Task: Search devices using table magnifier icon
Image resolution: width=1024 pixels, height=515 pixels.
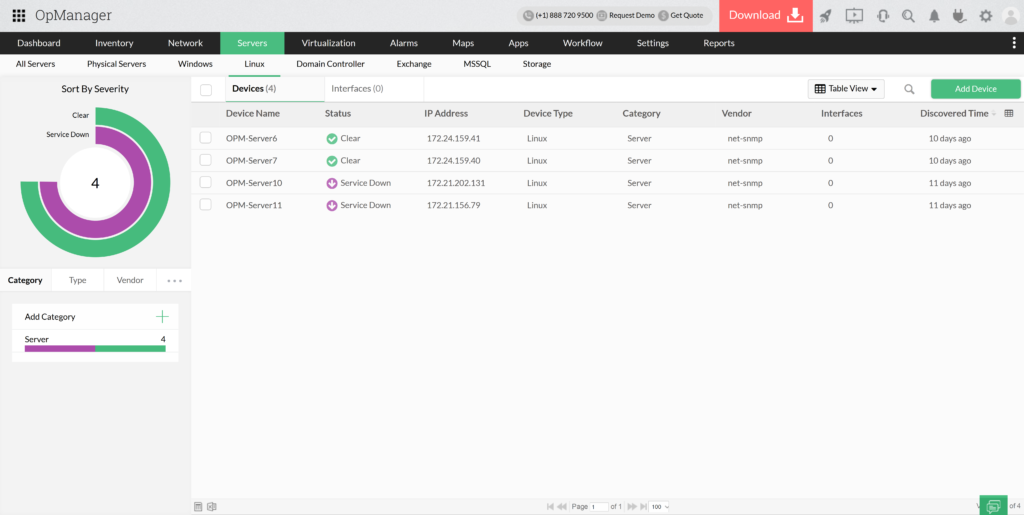Action: pos(909,89)
